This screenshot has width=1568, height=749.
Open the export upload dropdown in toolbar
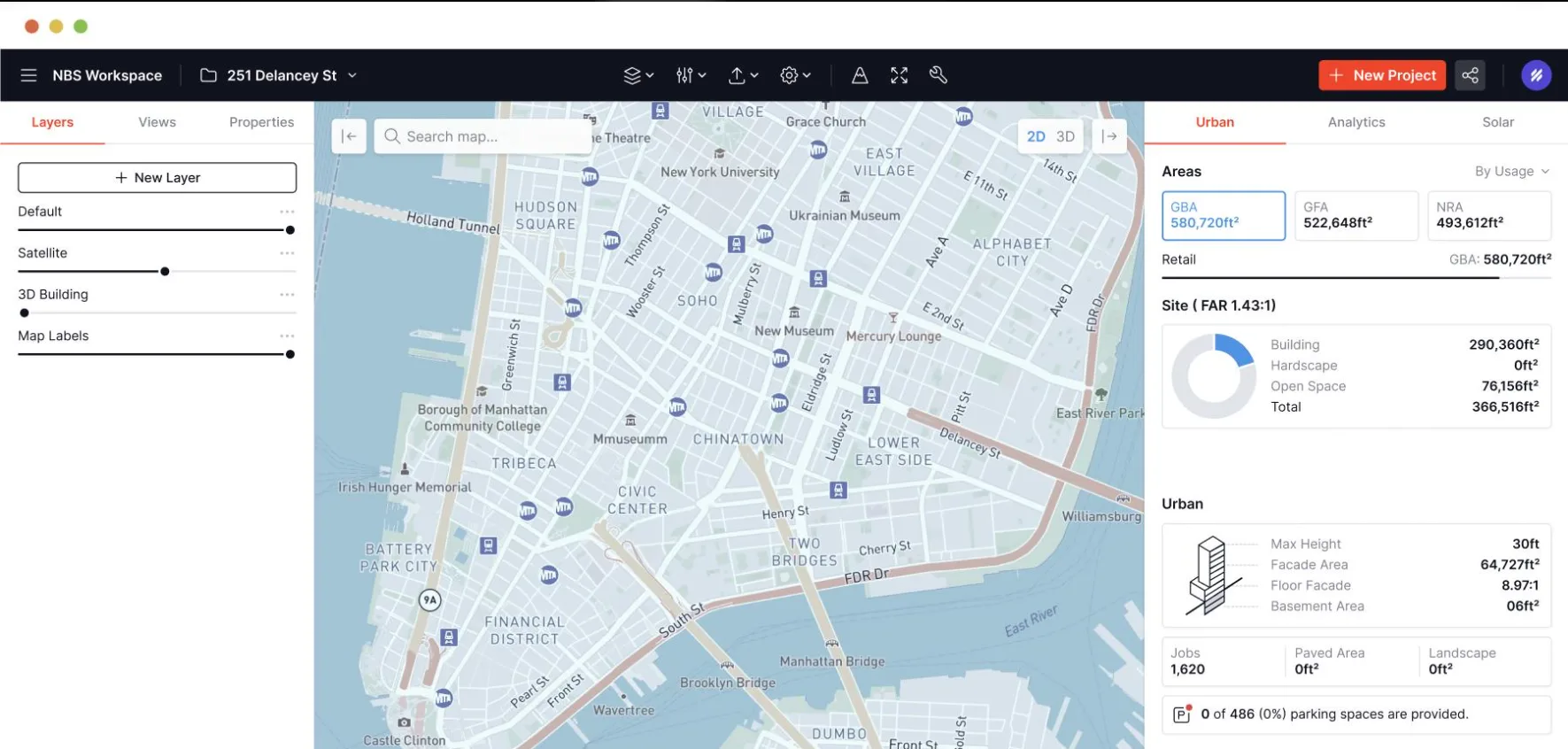click(x=743, y=75)
